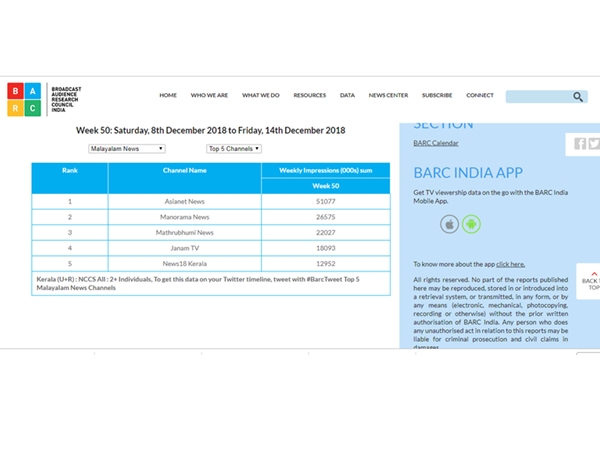The height and width of the screenshot is (450, 600).
Task: Open the DATA menu item
Action: coord(347,96)
